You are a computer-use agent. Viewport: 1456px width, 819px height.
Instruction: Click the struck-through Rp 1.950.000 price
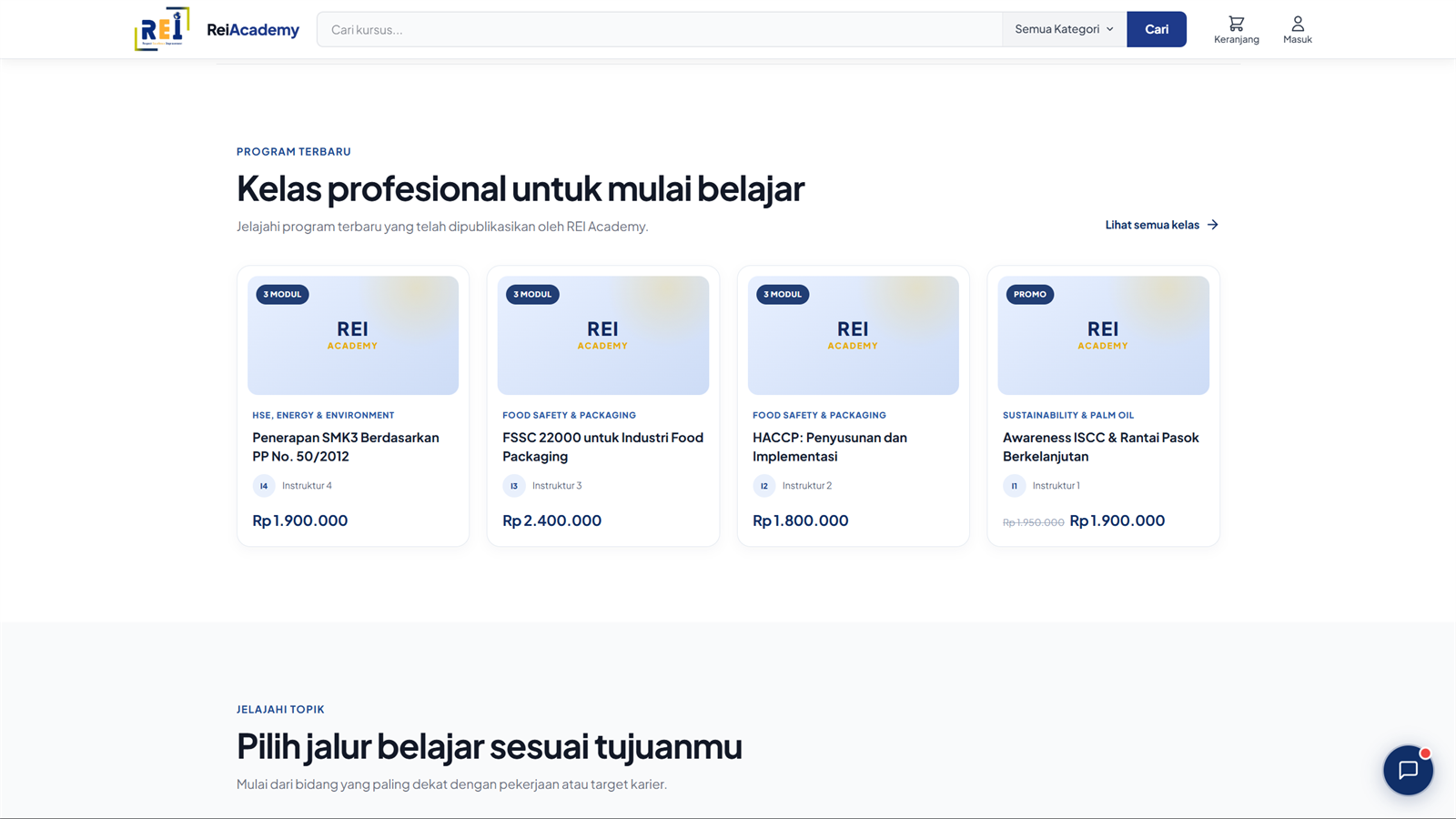(1033, 522)
